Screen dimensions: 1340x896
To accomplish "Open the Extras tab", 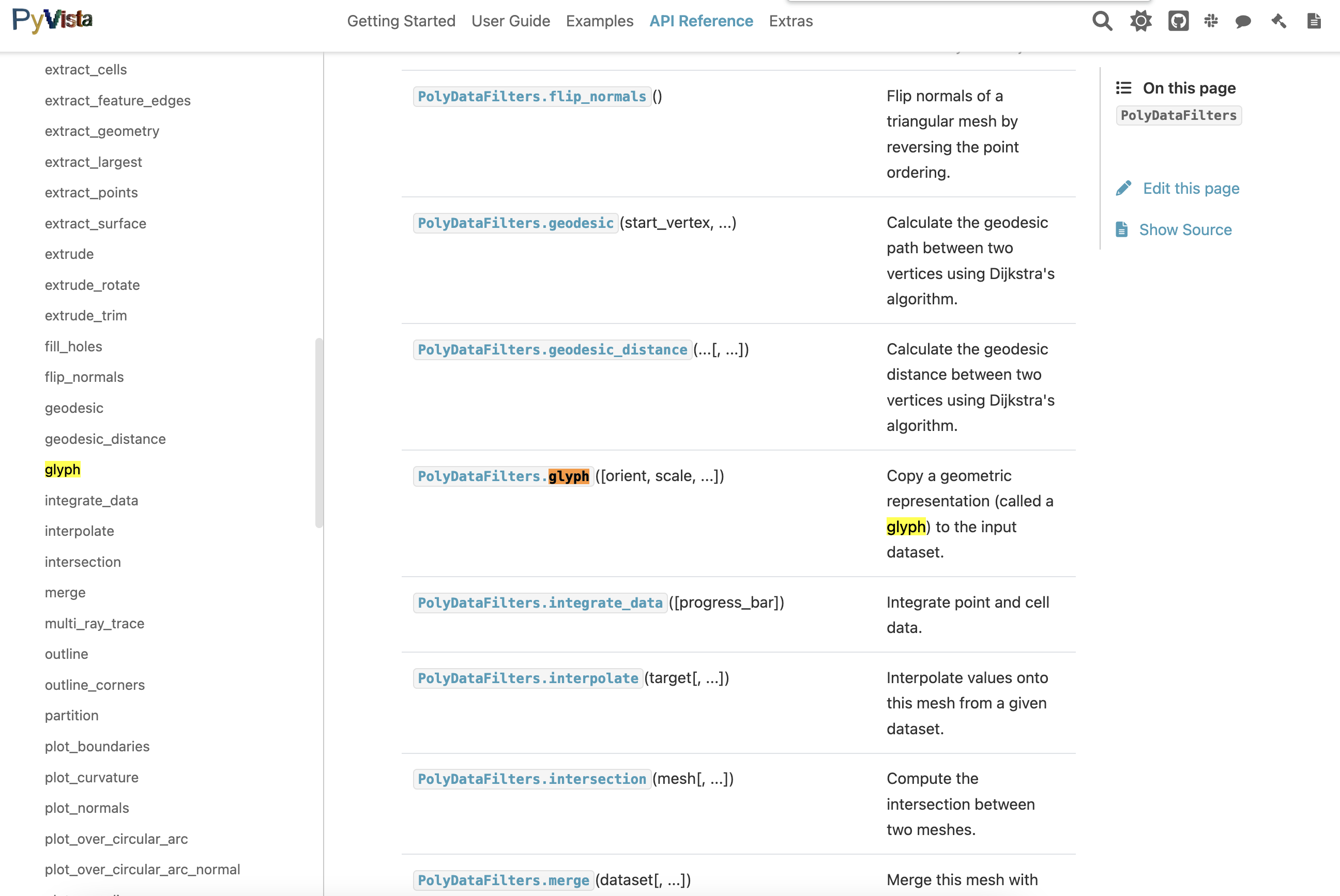I will 790,21.
